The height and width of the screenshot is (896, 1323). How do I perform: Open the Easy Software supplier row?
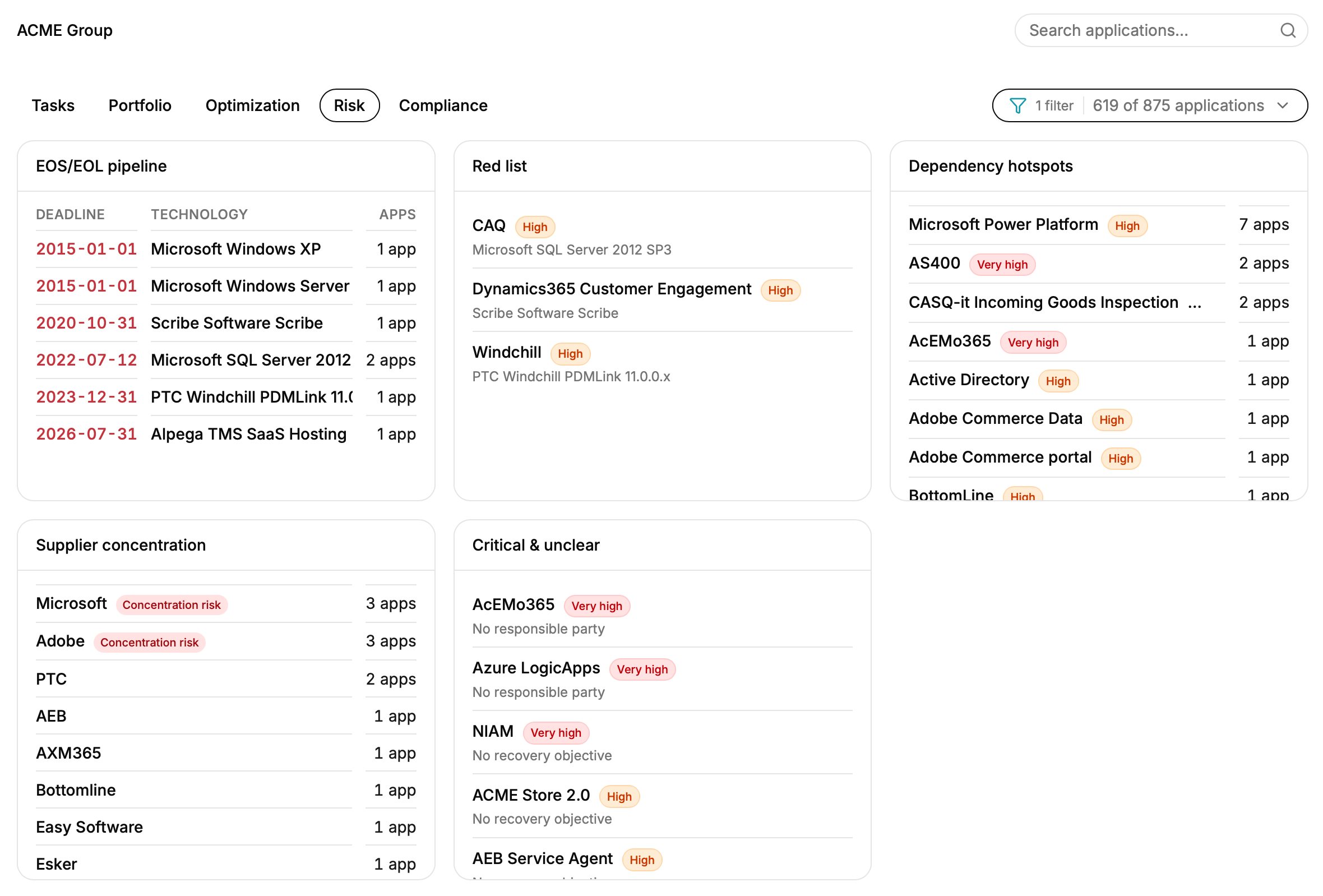pos(226,826)
